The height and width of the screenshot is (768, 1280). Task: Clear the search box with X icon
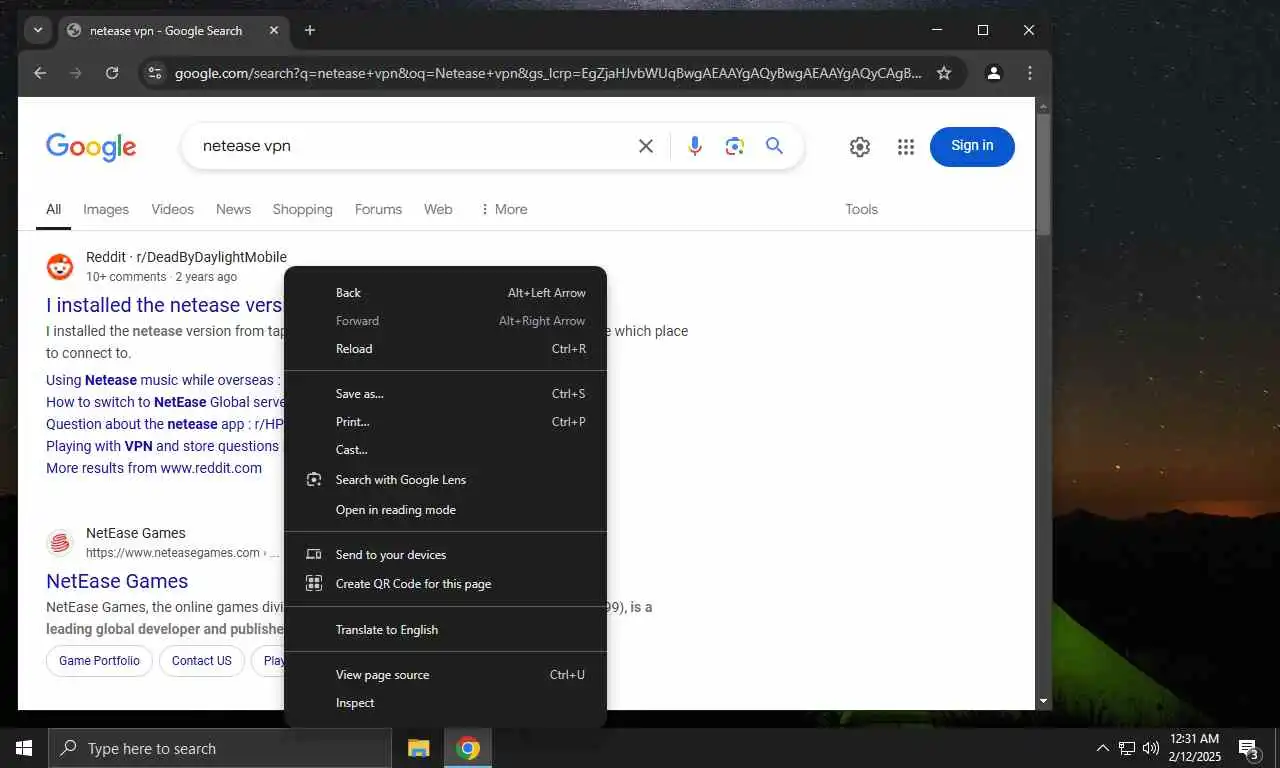(x=646, y=146)
